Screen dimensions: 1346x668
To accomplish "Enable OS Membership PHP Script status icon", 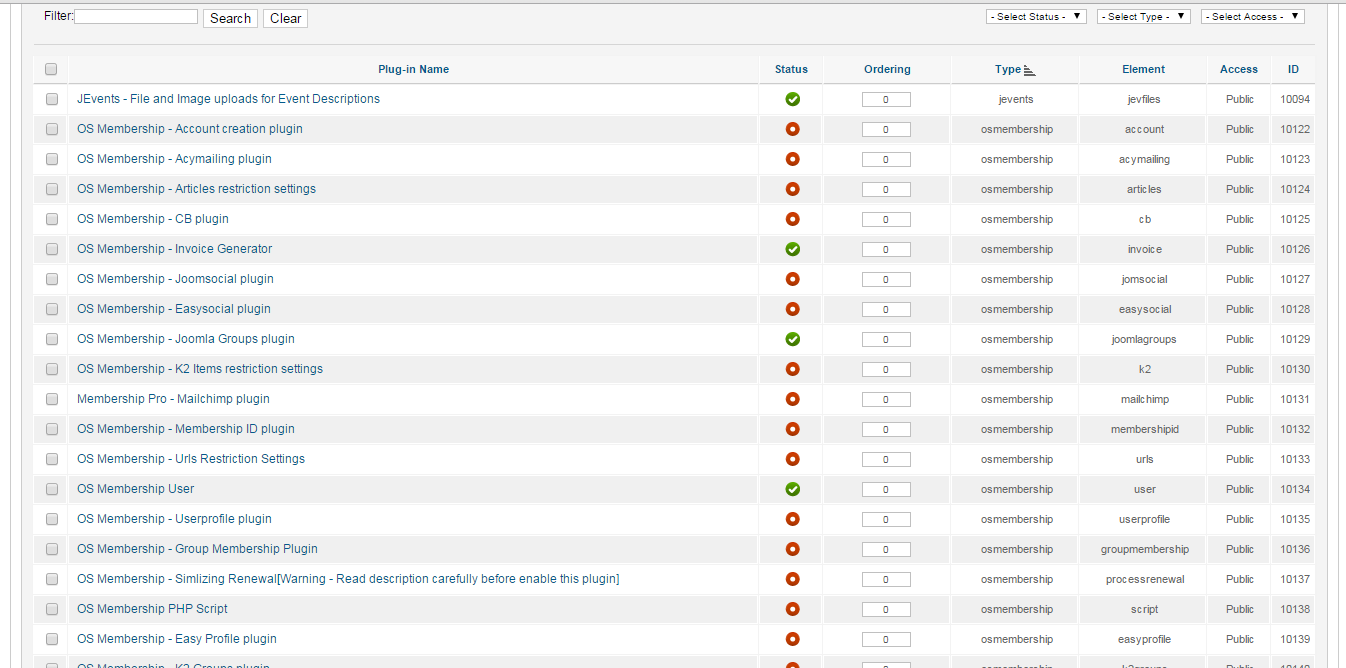I will [792, 609].
